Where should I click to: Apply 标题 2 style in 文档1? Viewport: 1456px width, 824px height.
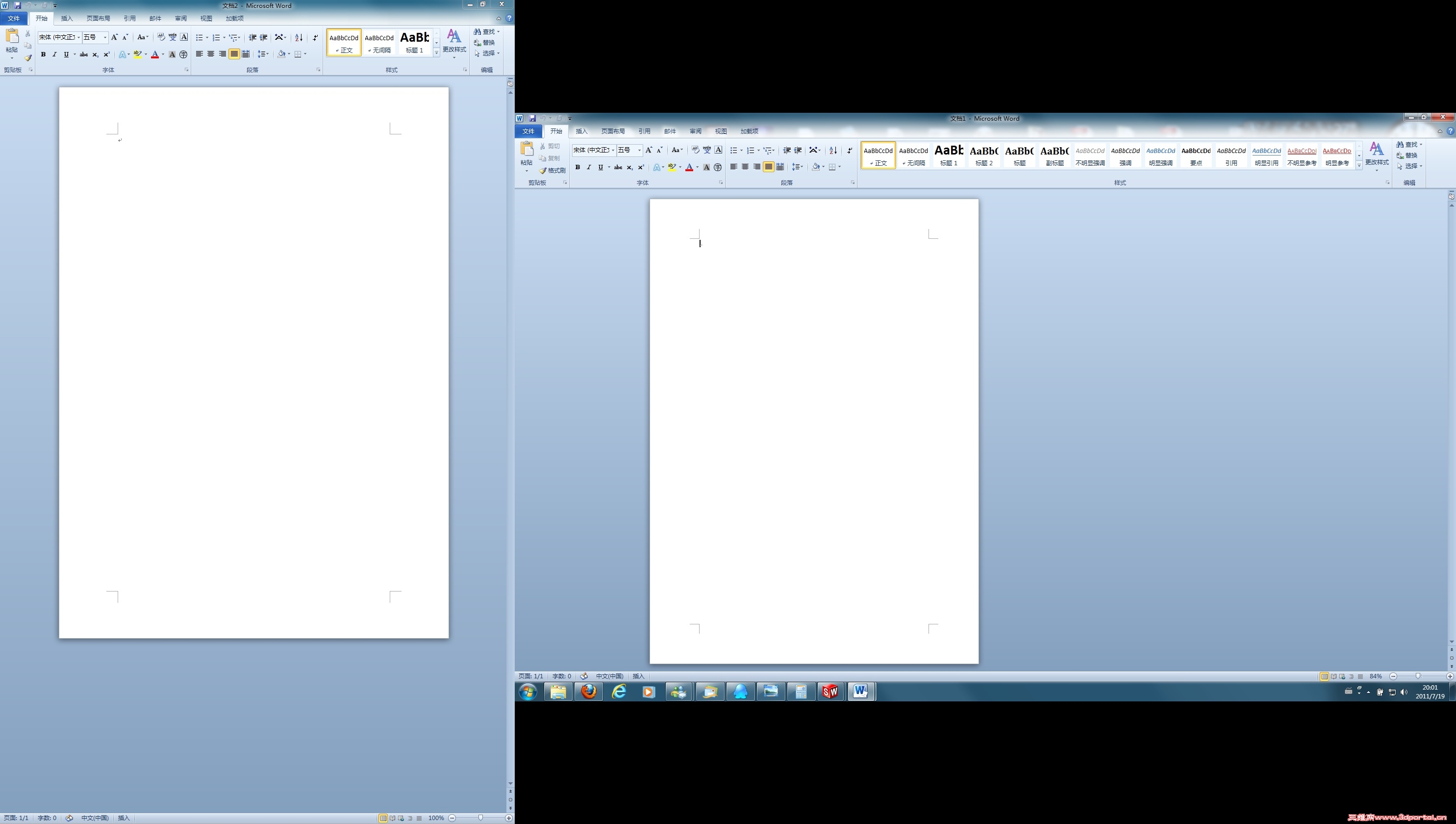[x=984, y=155]
